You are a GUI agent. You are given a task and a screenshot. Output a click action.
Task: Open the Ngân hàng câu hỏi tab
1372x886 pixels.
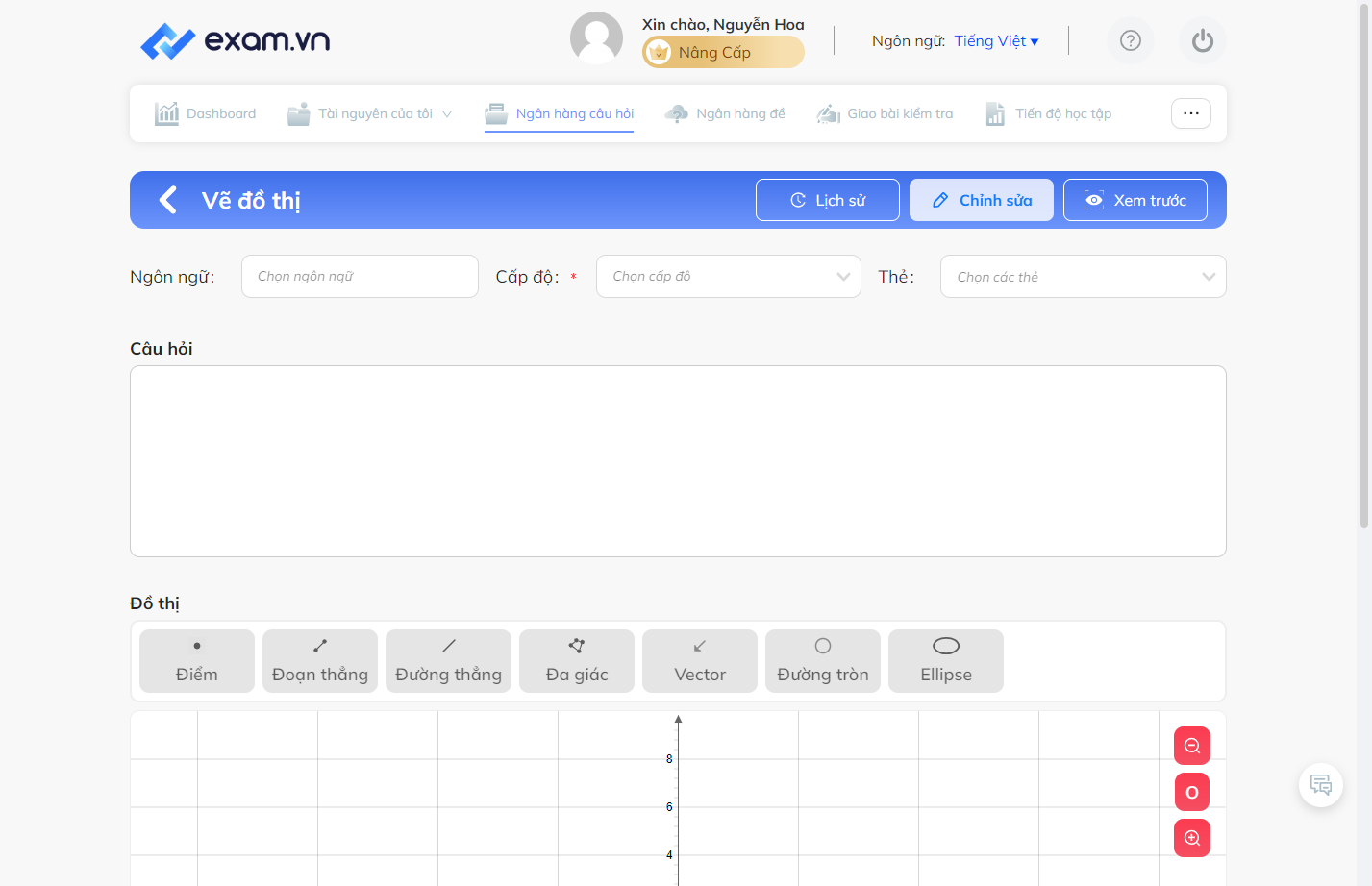pyautogui.click(x=560, y=113)
